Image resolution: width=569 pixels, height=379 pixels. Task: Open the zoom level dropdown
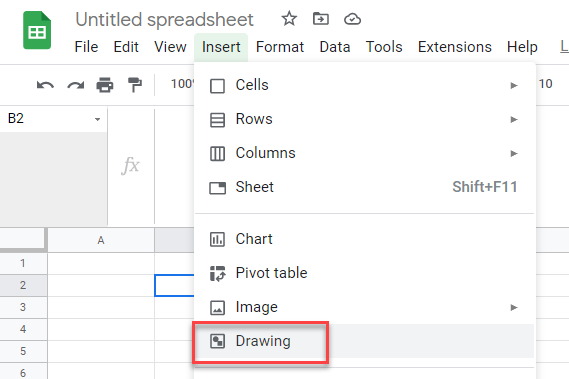182,84
